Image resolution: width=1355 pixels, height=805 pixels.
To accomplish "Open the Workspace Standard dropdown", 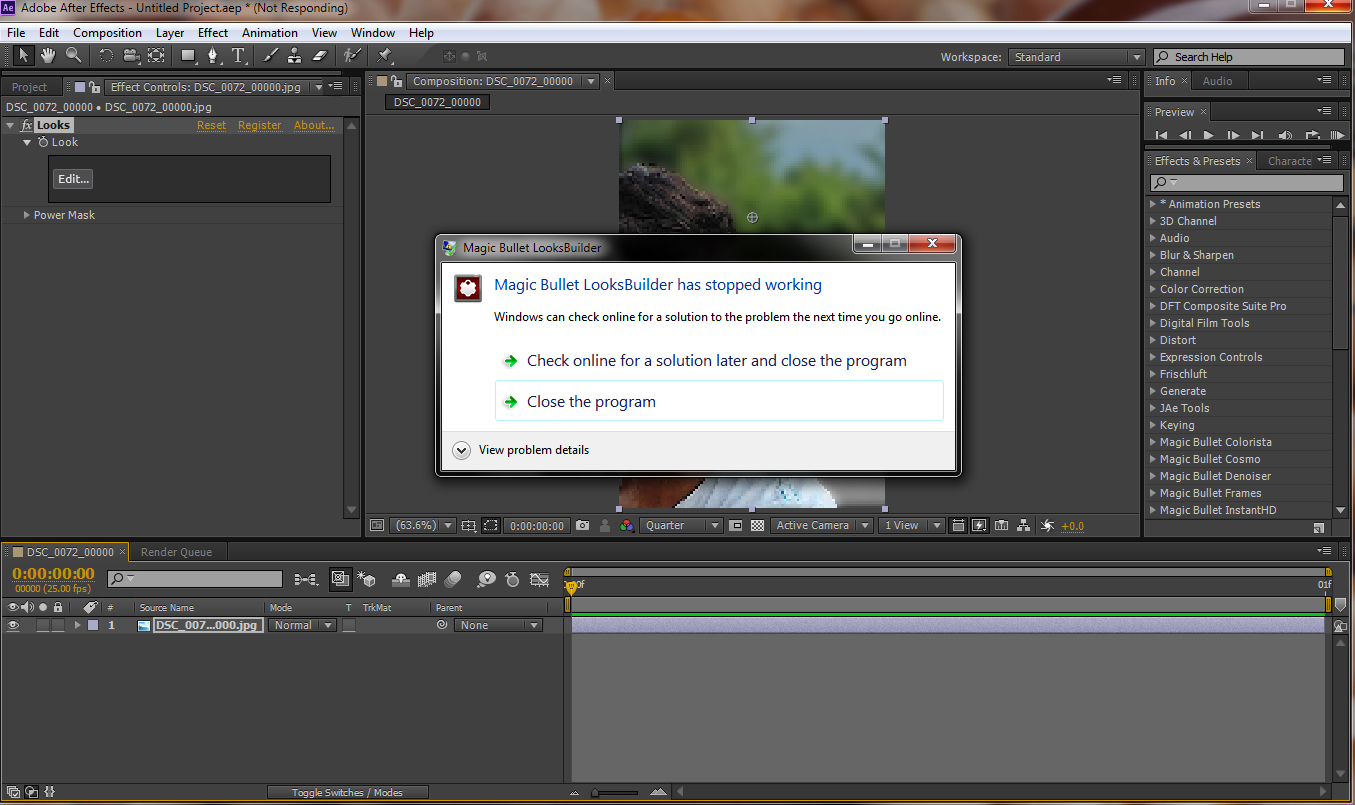I will click(x=1076, y=57).
